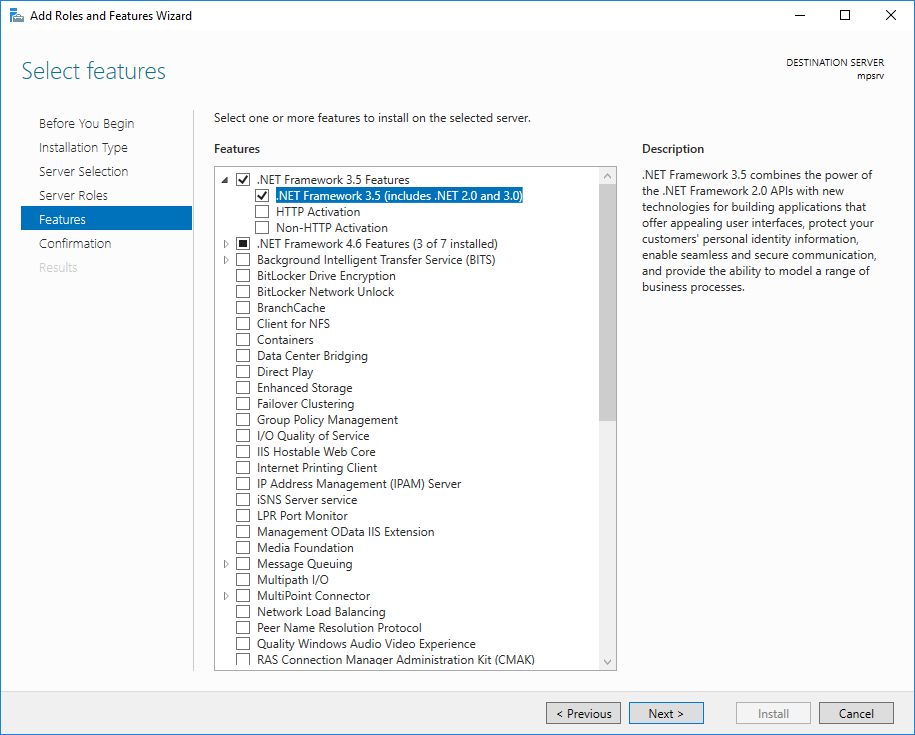This screenshot has height=735, width=915.
Task: Check the IIS Hostable Web Core box
Action: 243,452
